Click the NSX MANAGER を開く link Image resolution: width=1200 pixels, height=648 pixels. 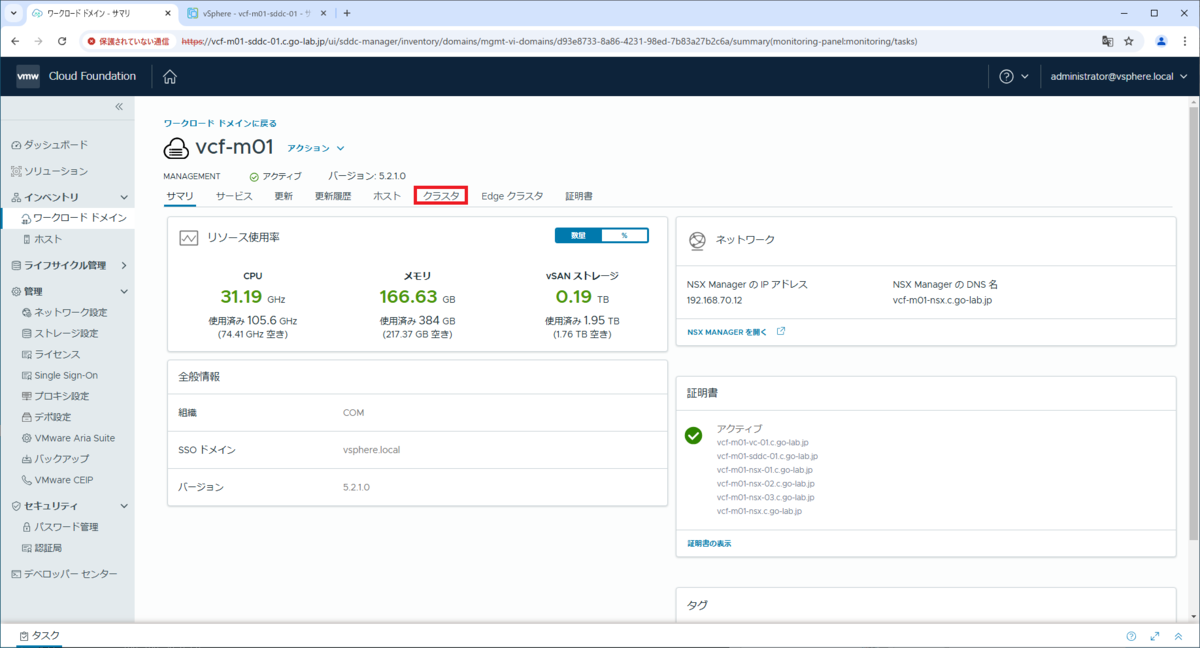(736, 331)
